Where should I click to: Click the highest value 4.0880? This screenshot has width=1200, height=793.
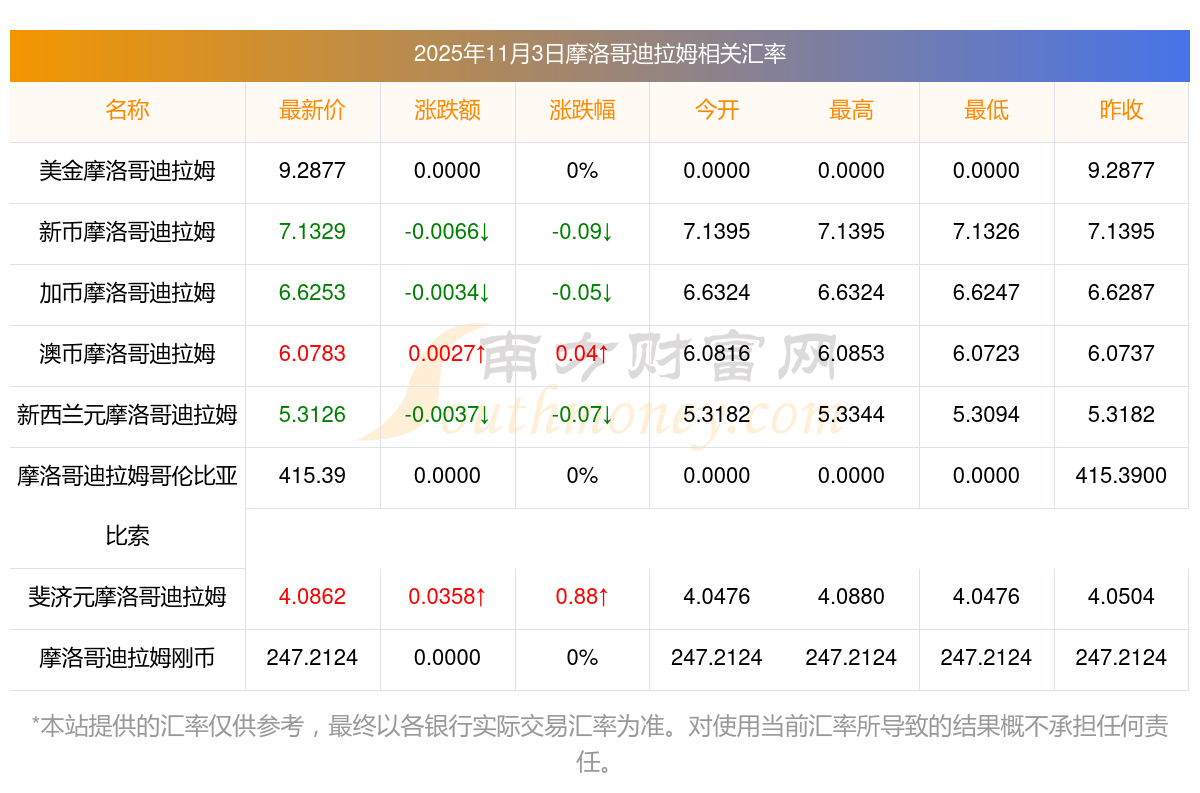coord(851,597)
